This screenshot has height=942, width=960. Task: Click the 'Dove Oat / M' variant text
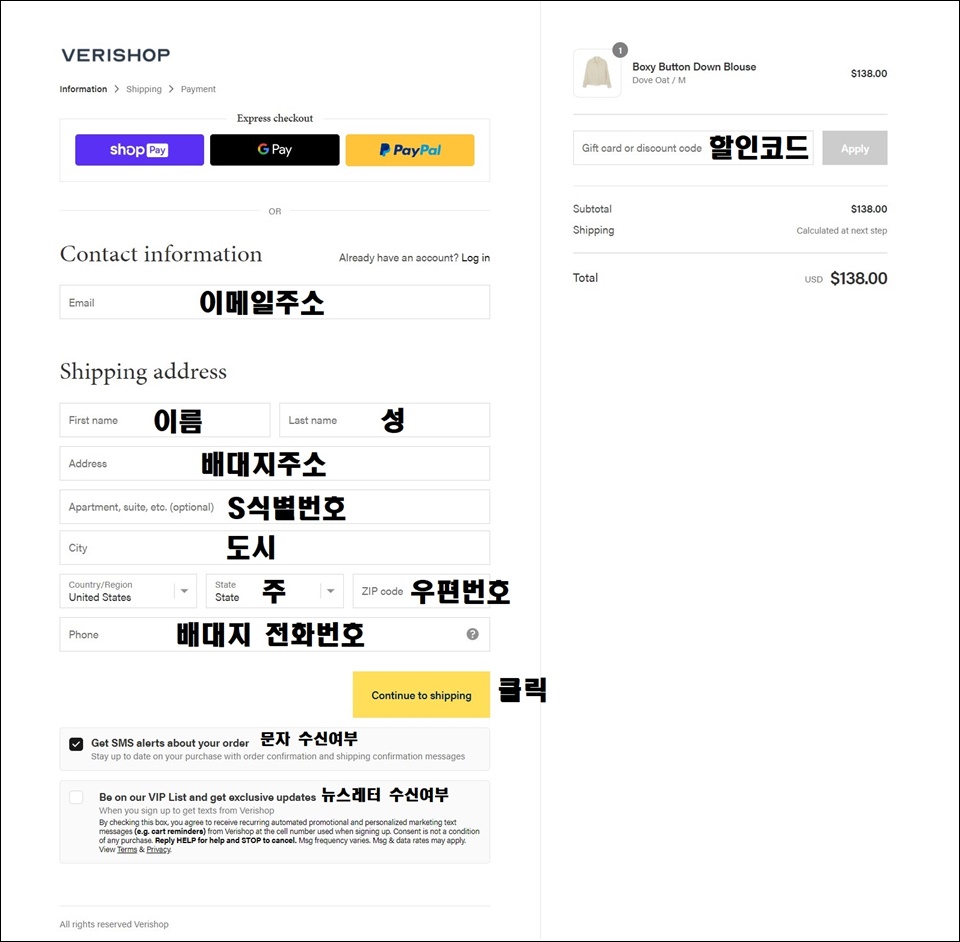click(x=659, y=80)
